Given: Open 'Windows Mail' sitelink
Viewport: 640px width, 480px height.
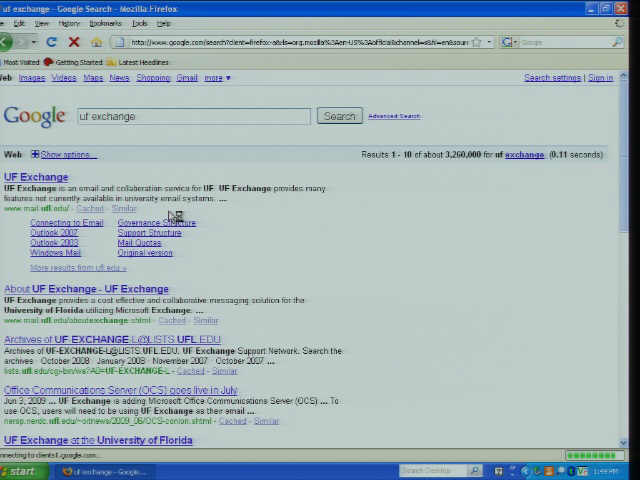Looking at the screenshot, I should (56, 253).
